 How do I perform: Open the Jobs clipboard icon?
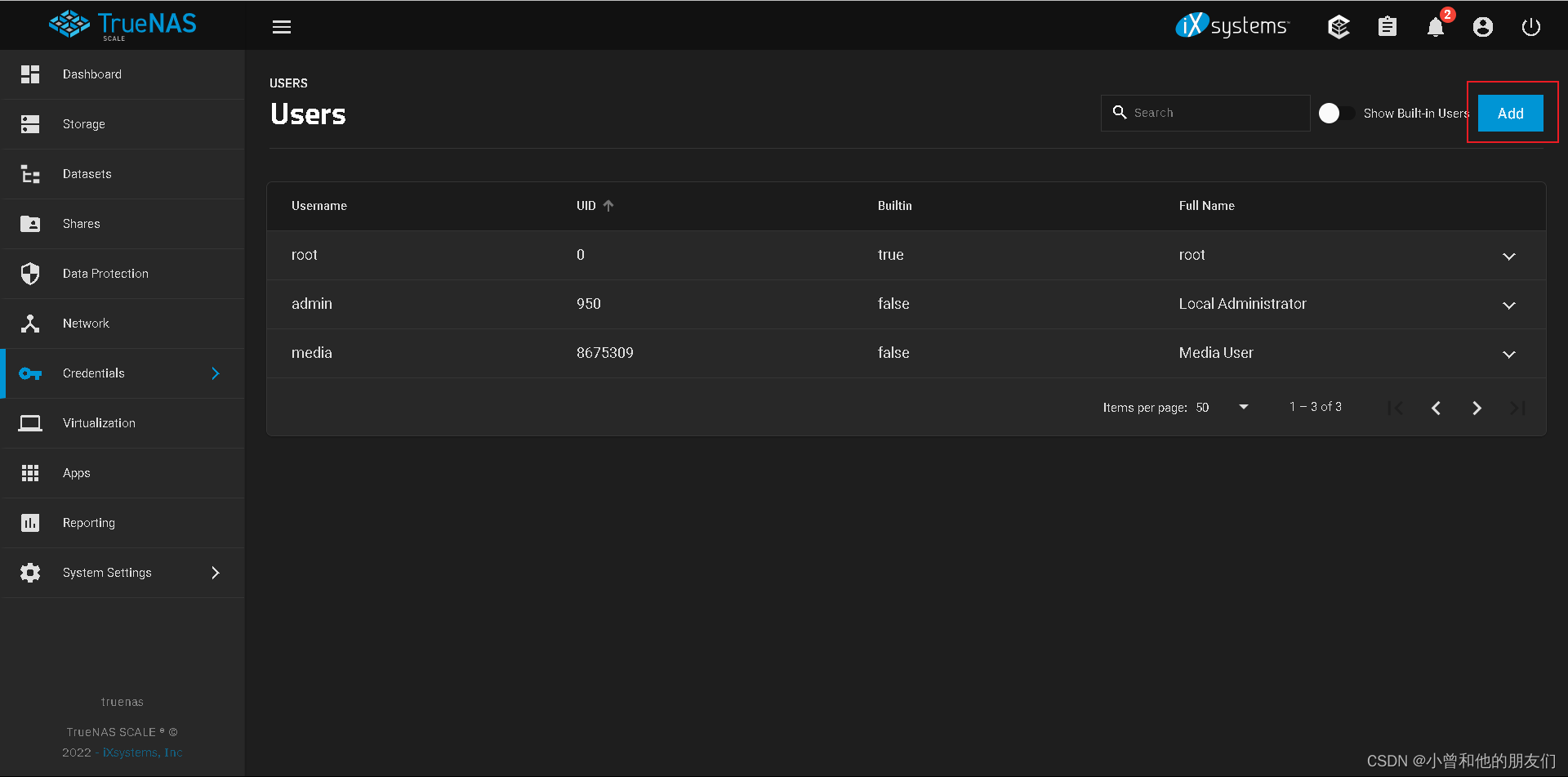tap(1387, 27)
